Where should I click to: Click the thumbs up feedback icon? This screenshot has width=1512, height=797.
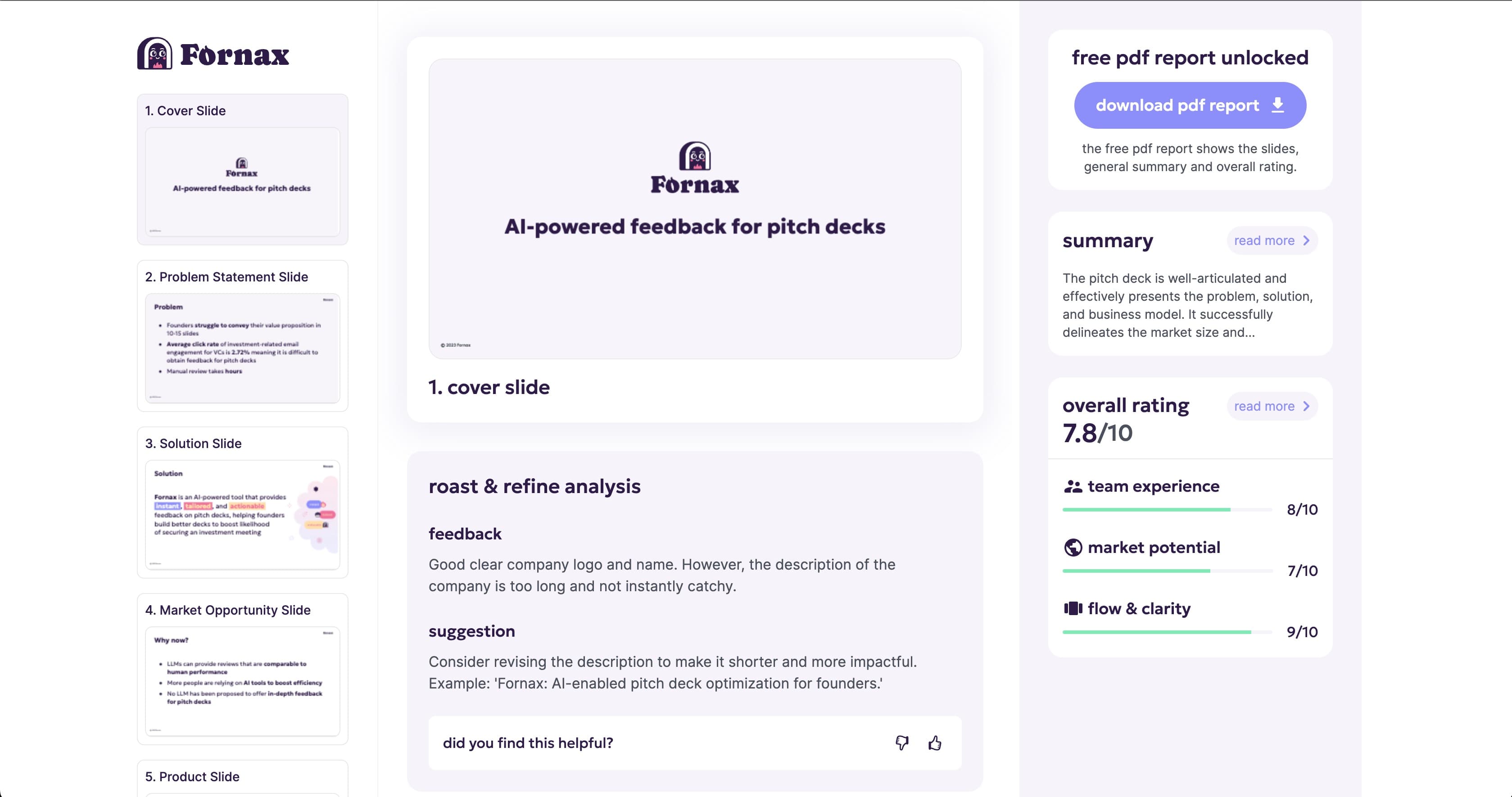tap(935, 743)
